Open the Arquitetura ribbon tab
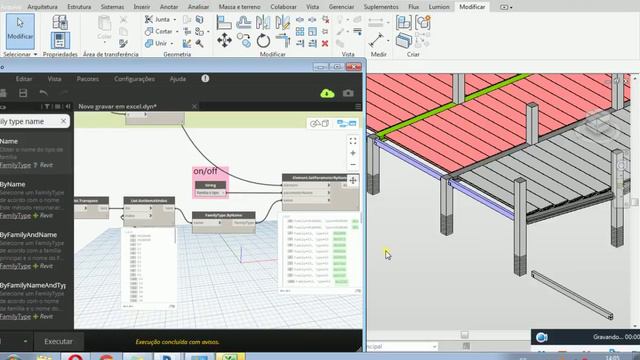Viewport: 640px width, 360px height. tap(42, 7)
